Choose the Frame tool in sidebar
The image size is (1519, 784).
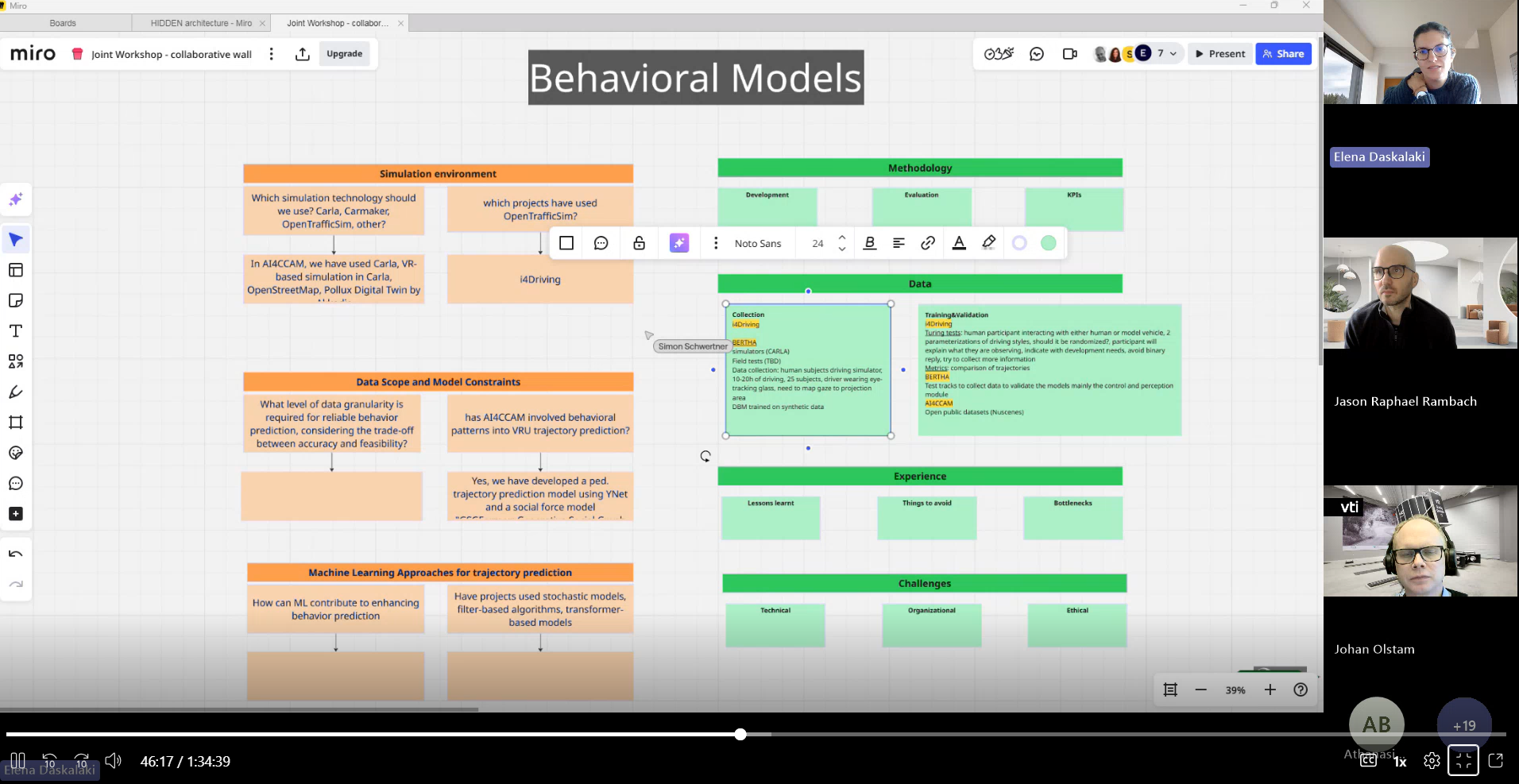pyautogui.click(x=15, y=423)
